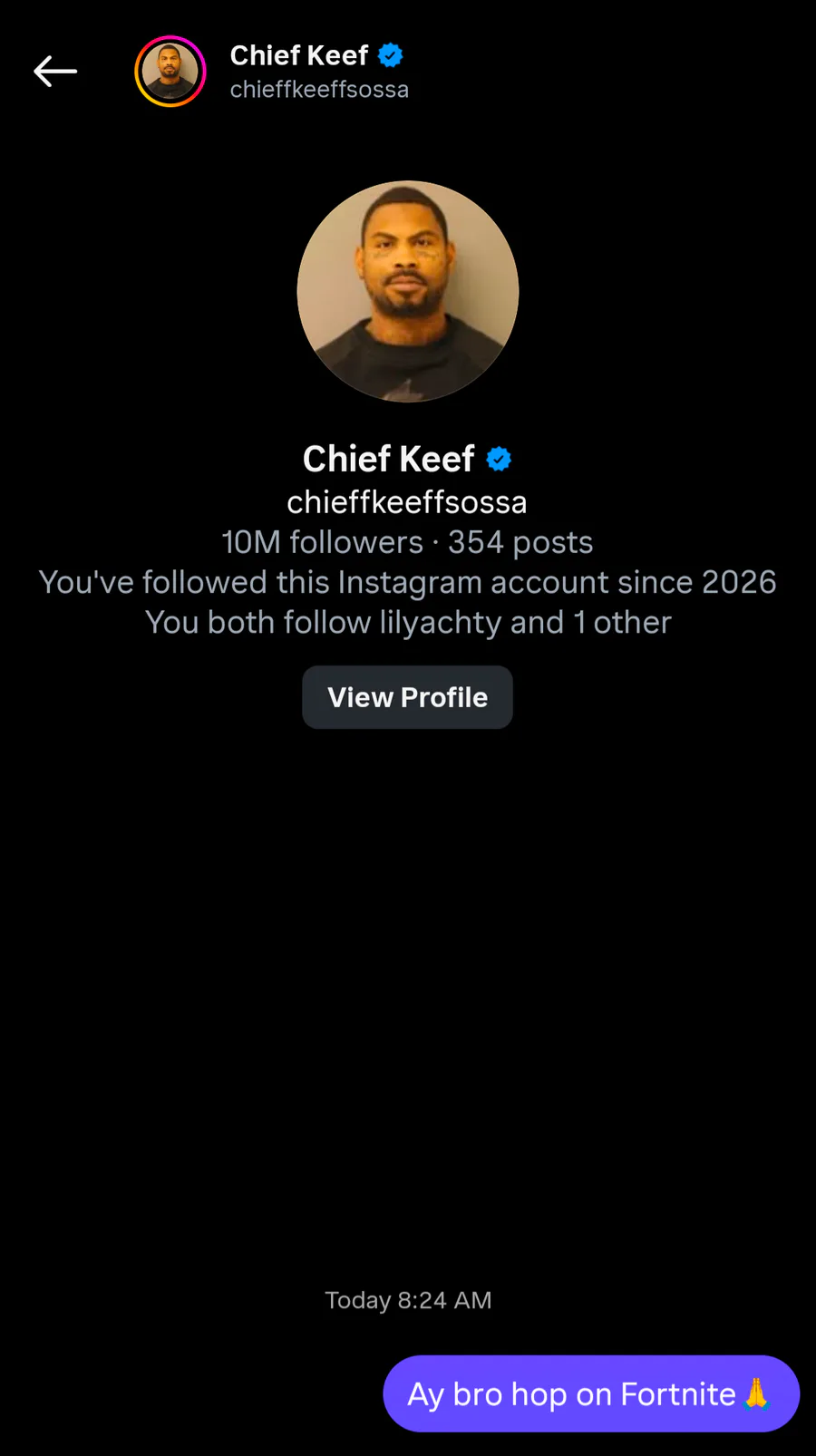Click the "Today 8:24 AM" timestamp
This screenshot has width=816, height=1456.
click(408, 1300)
